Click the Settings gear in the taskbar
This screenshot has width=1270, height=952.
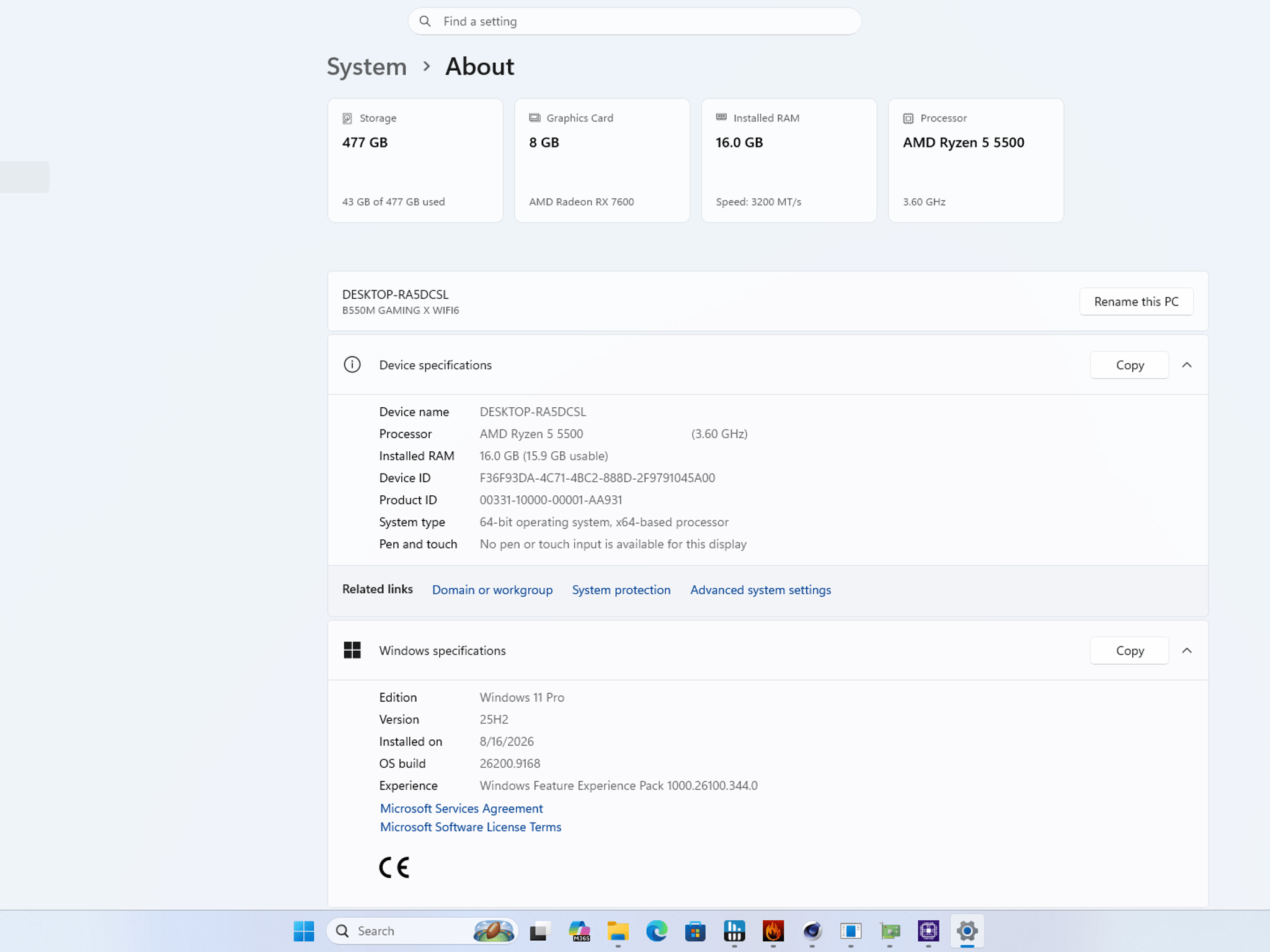[967, 931]
